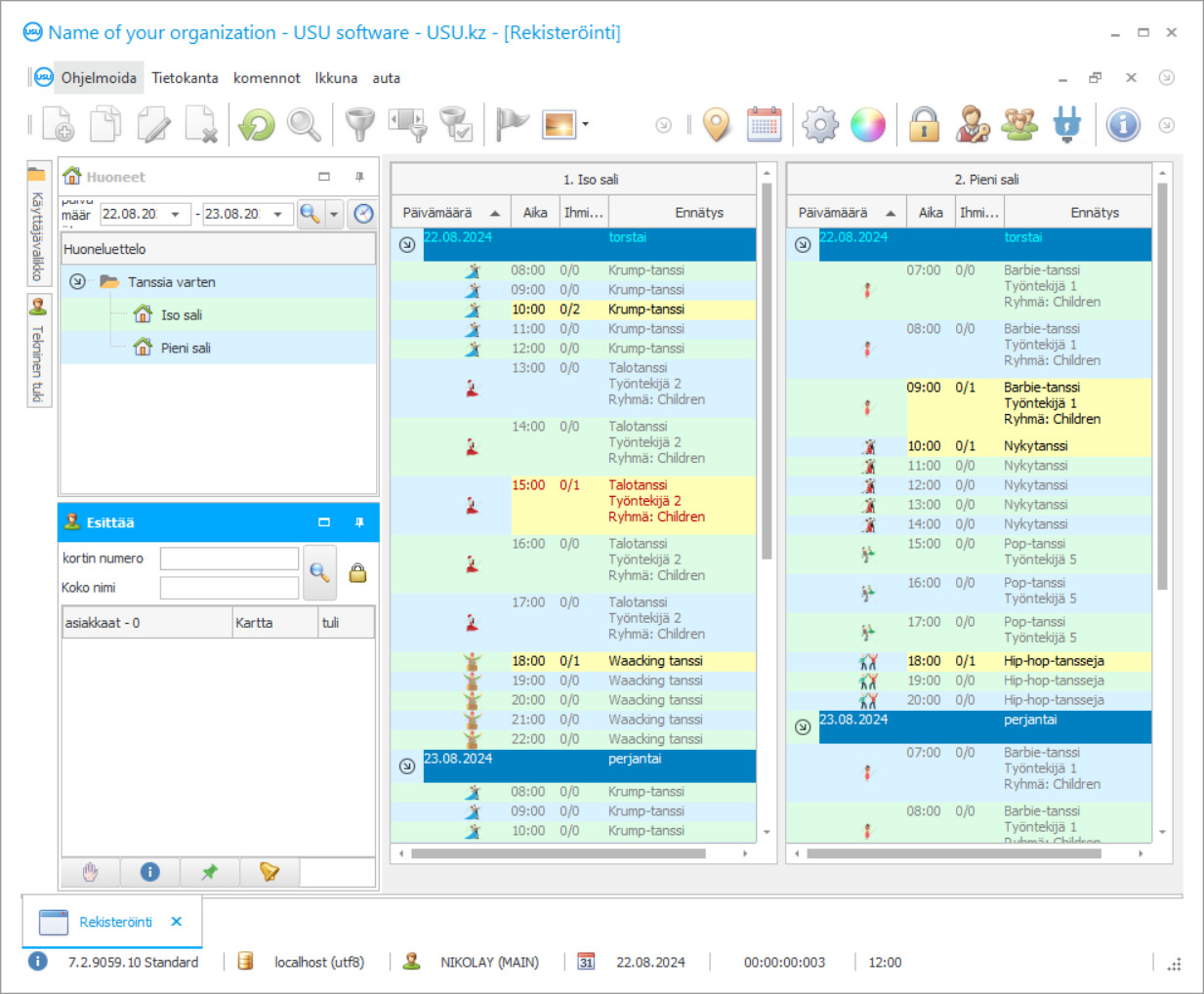
Task: Maximize the Huoneet panel
Action: click(x=324, y=177)
